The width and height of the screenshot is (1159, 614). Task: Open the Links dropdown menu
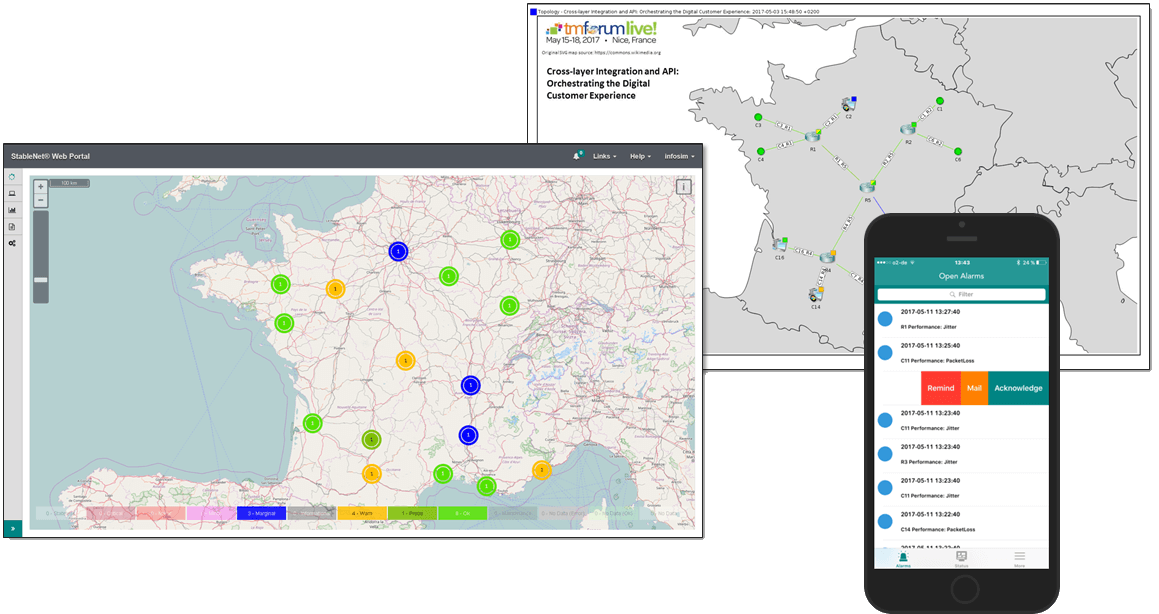(604, 156)
